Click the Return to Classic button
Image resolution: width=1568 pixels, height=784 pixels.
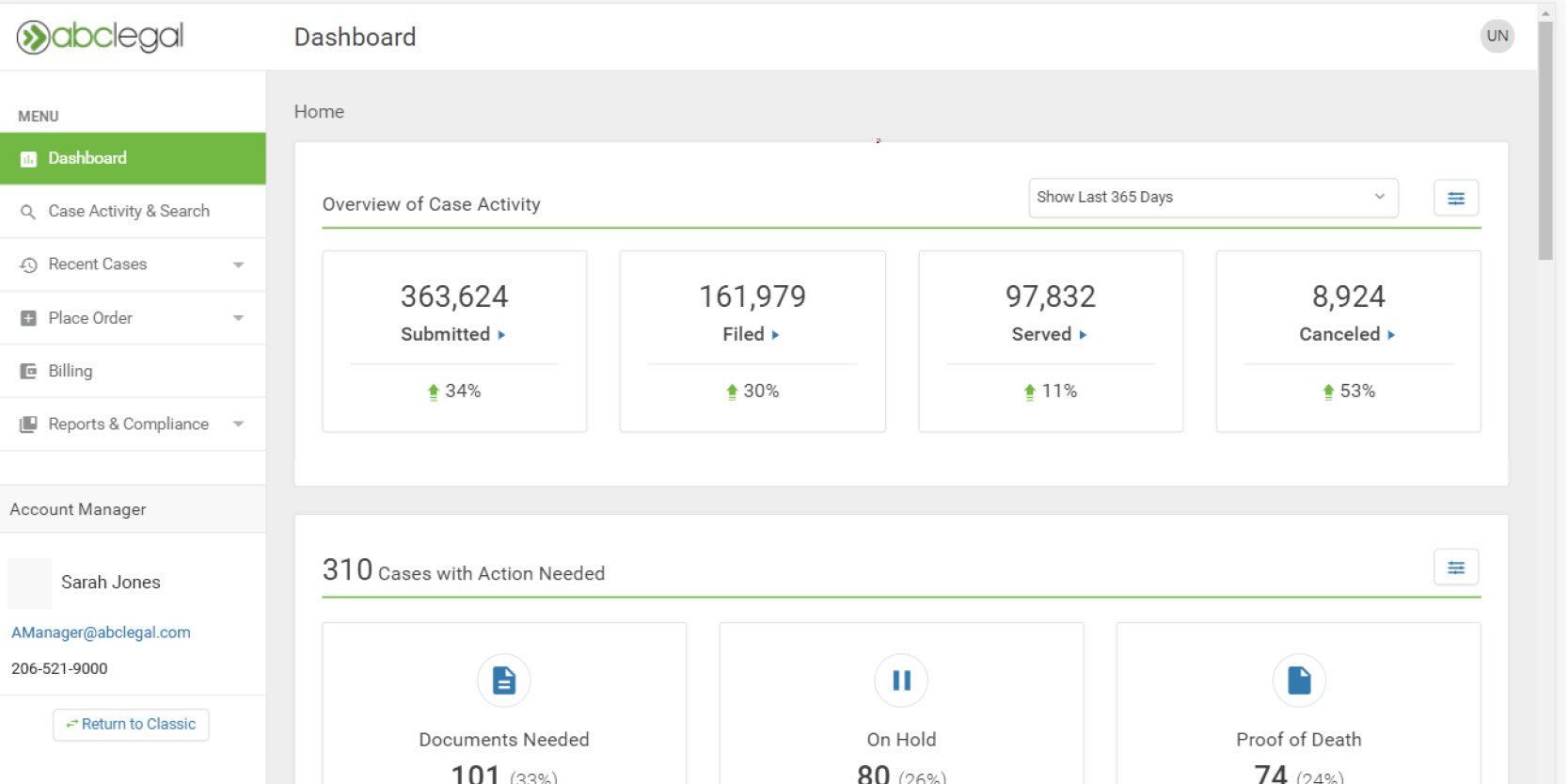pyautogui.click(x=131, y=724)
